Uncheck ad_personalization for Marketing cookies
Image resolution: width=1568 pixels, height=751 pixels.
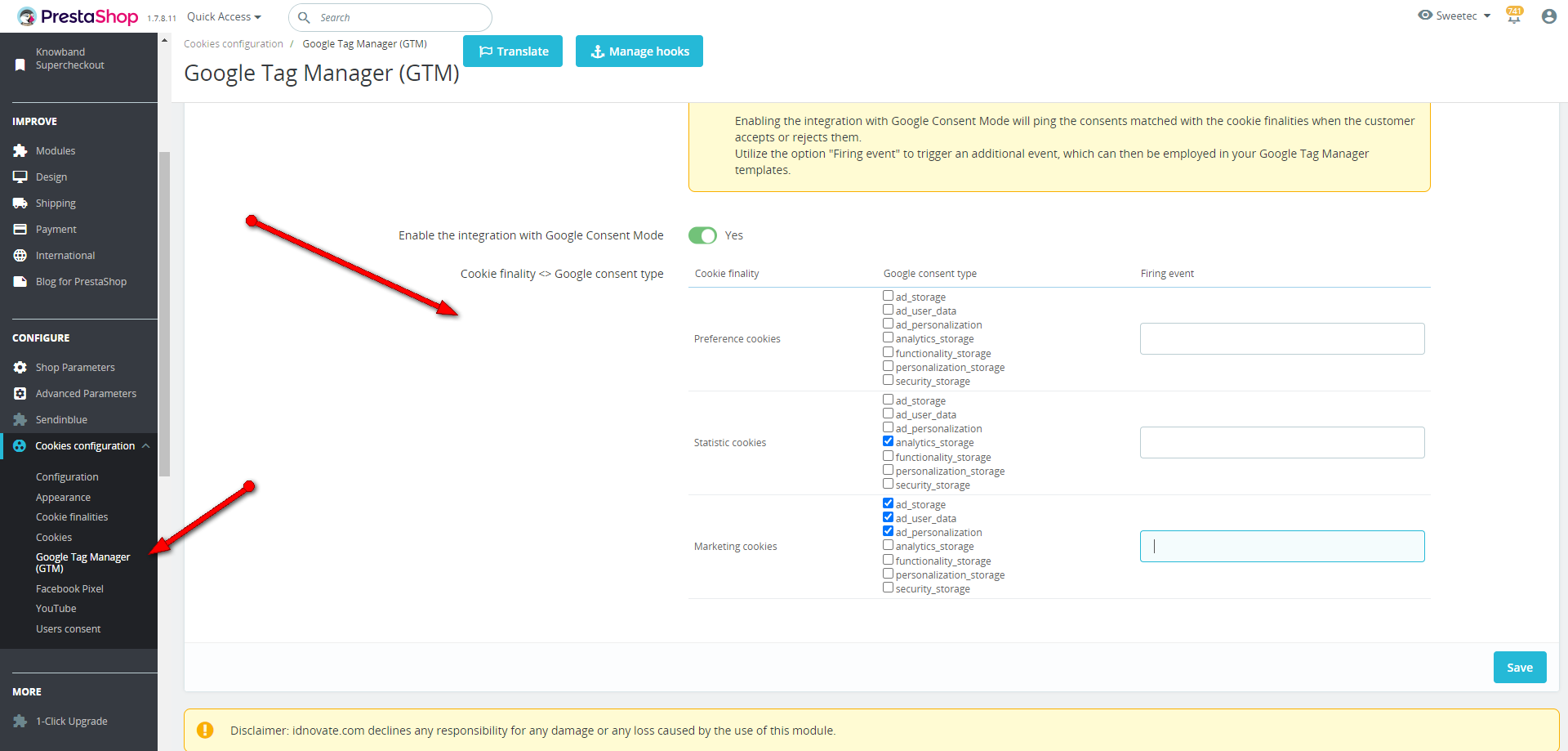coord(888,531)
